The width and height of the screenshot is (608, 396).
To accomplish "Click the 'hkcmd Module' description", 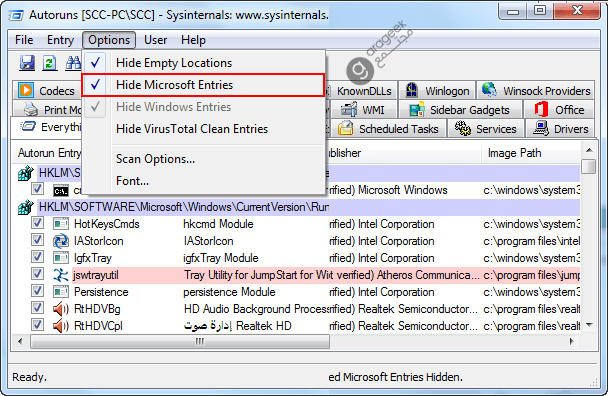I will pyautogui.click(x=218, y=224).
